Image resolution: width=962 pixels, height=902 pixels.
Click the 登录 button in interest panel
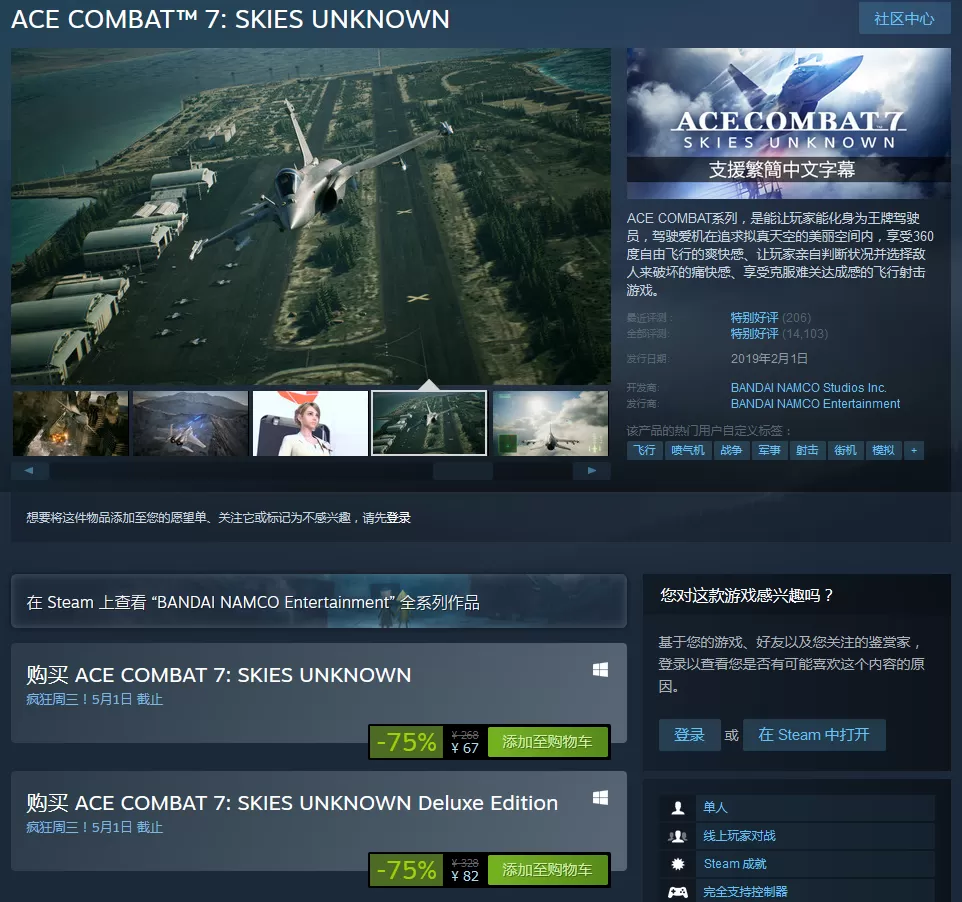[690, 735]
